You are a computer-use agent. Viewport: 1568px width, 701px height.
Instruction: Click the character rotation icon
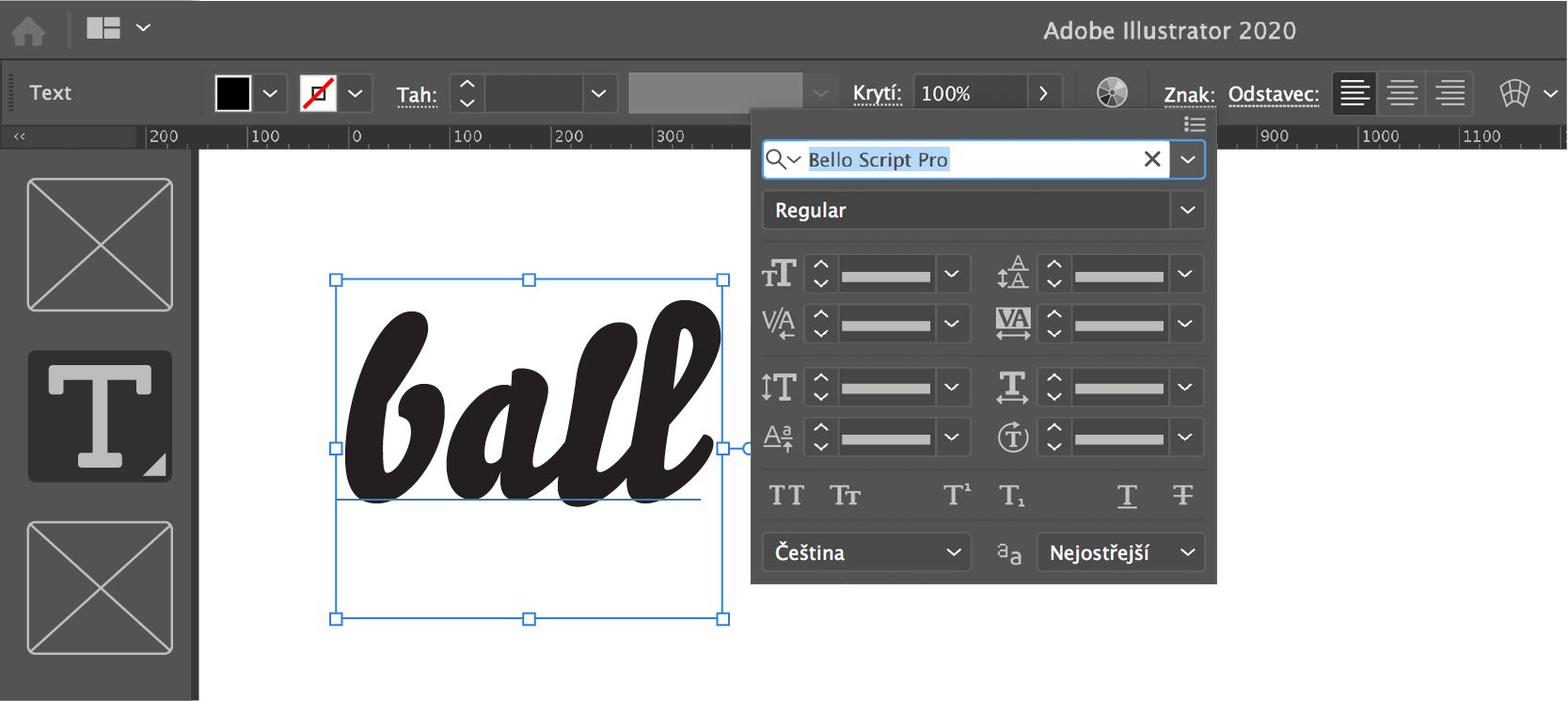click(x=1013, y=438)
